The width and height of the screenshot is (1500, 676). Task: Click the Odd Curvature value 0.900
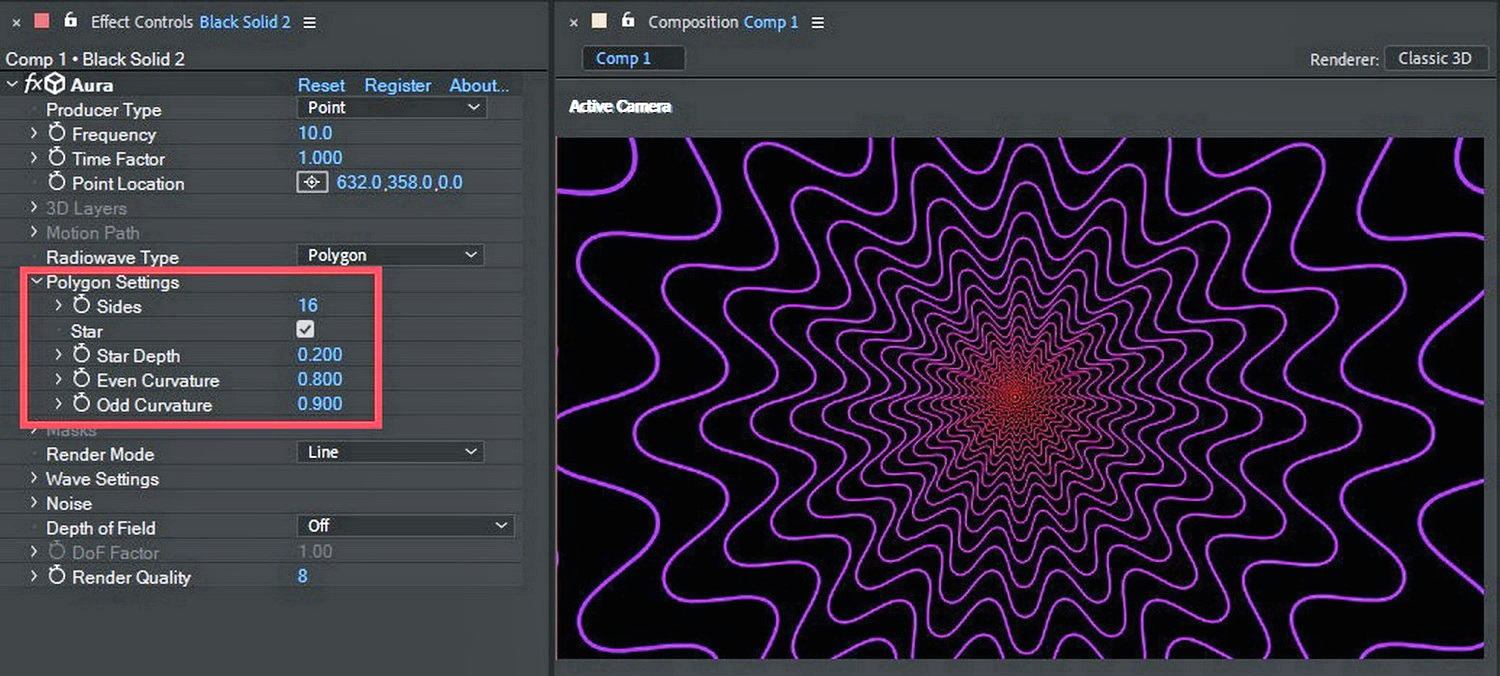(320, 404)
